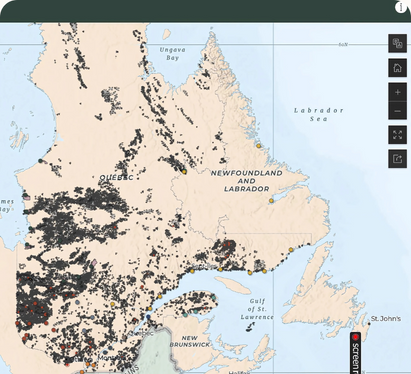Image resolution: width=411 pixels, height=374 pixels.
Task: Click the Gulf of St. Lawrence label
Action: pos(257,309)
